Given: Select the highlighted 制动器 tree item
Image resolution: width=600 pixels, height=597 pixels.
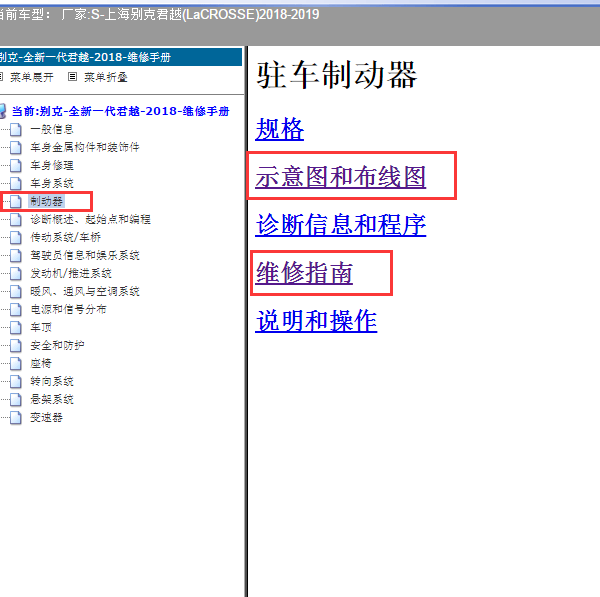Looking at the screenshot, I should tap(46, 201).
